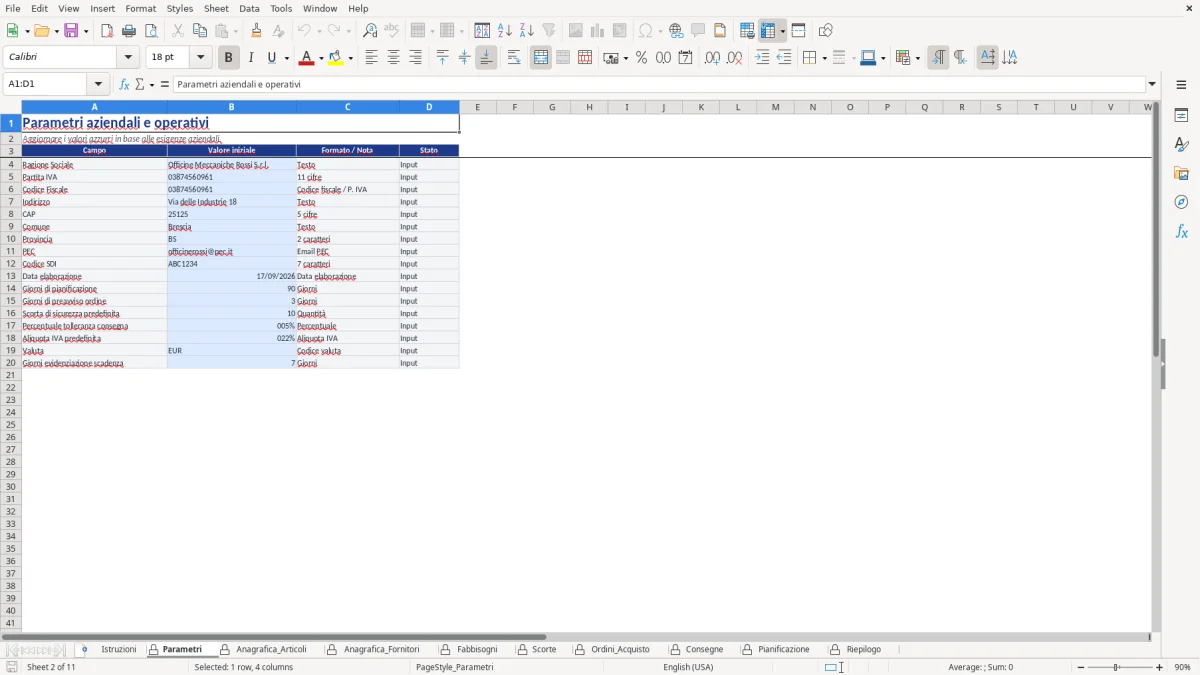Toggle Bold formatting

coord(229,58)
